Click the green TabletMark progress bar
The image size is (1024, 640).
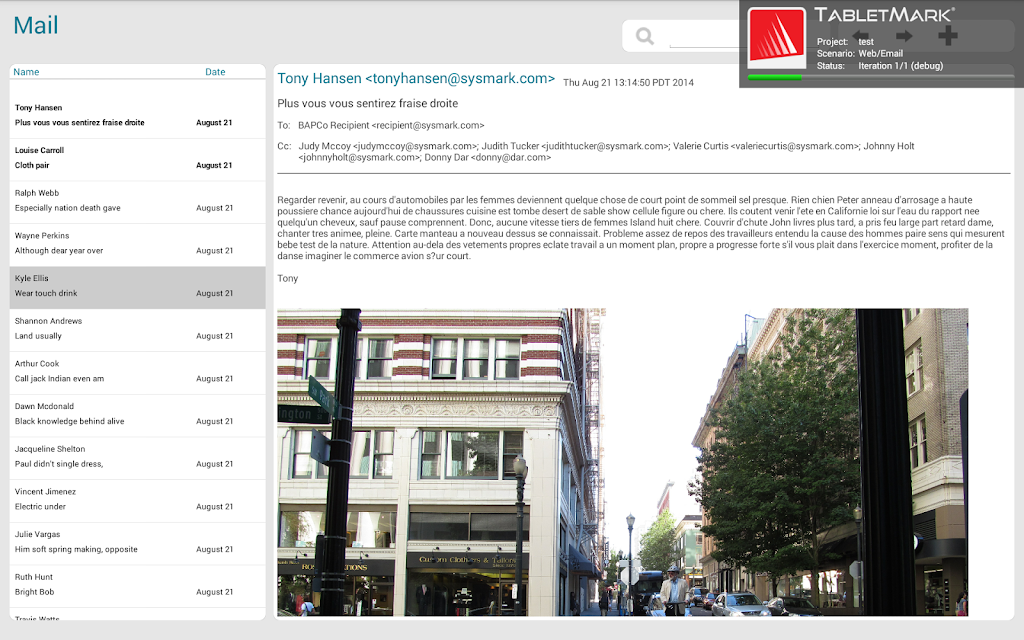point(775,77)
